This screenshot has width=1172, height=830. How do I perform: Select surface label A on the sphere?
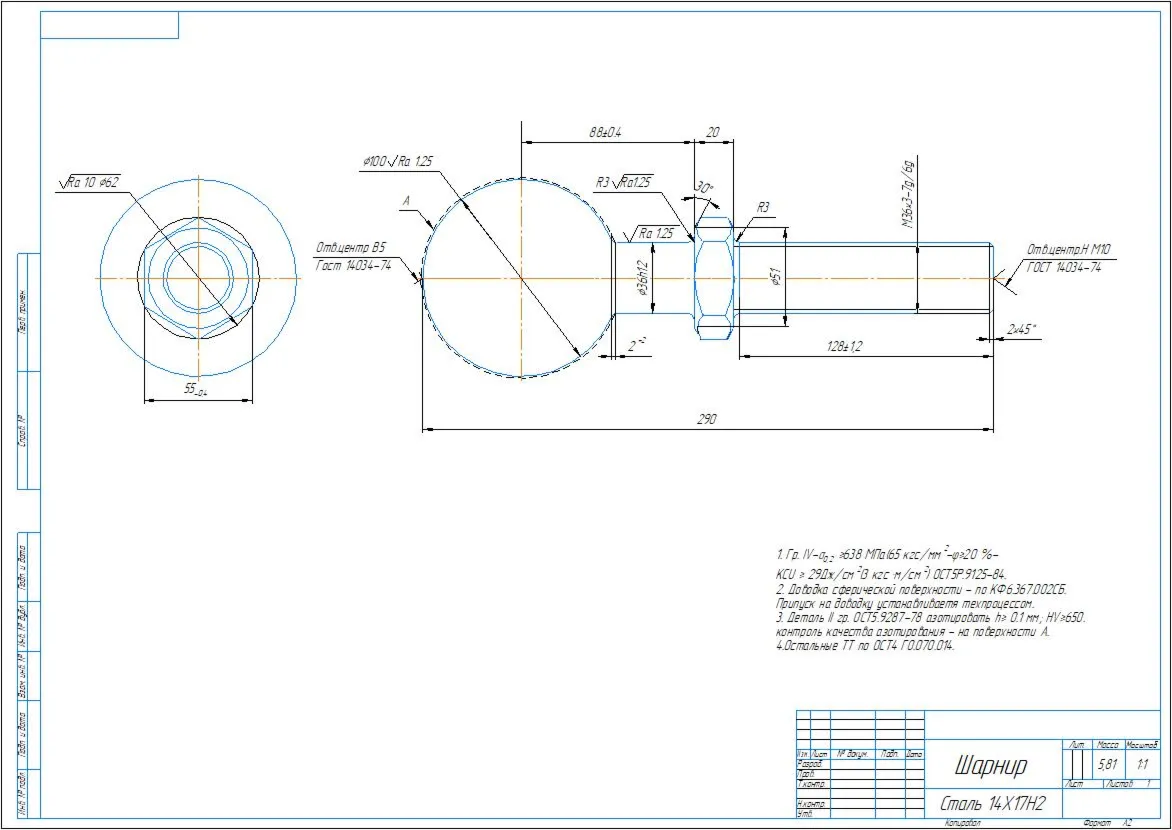(407, 201)
